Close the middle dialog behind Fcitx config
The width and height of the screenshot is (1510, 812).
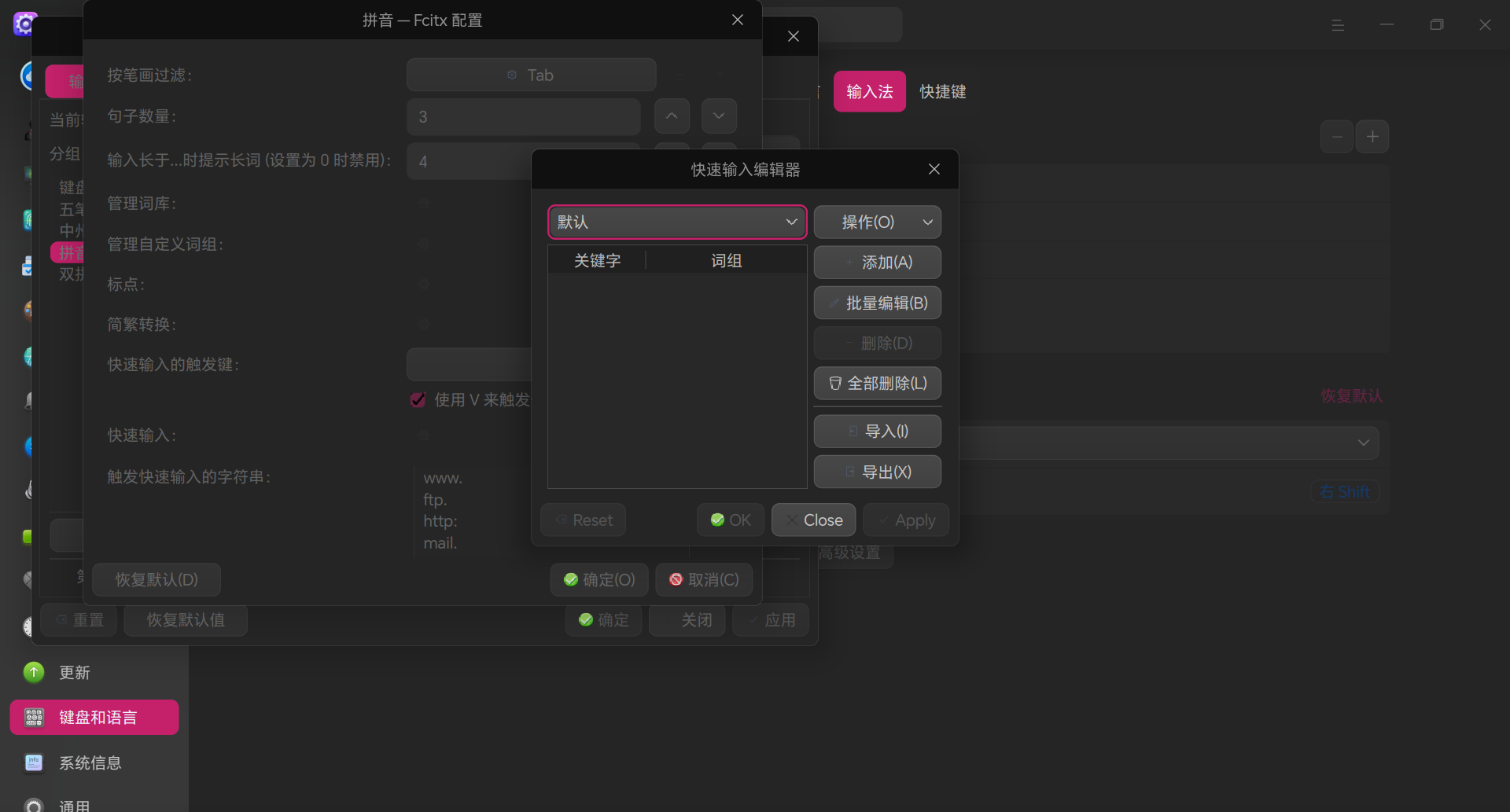tap(794, 36)
